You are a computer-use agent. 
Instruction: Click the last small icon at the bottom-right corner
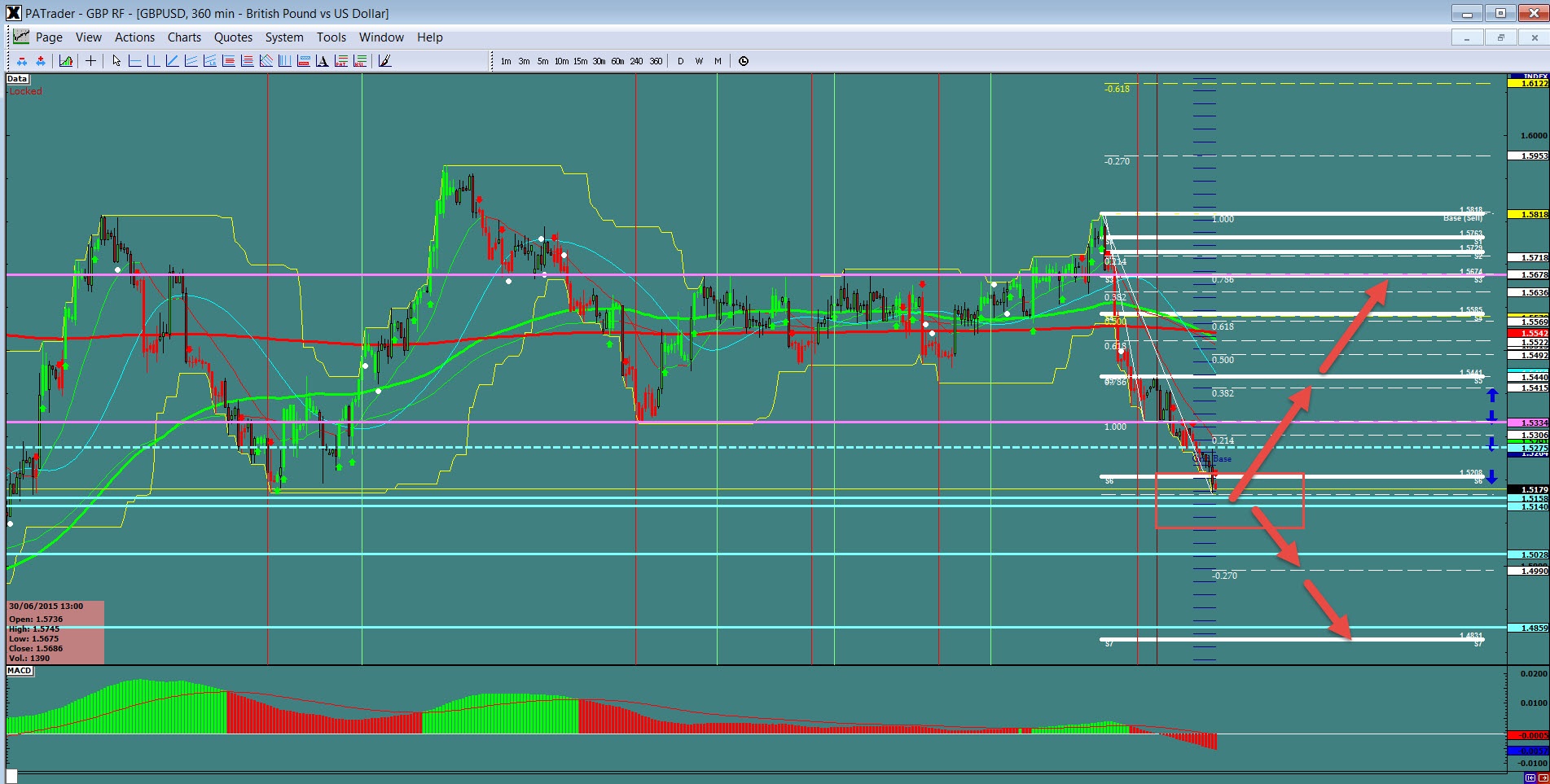(1542, 778)
